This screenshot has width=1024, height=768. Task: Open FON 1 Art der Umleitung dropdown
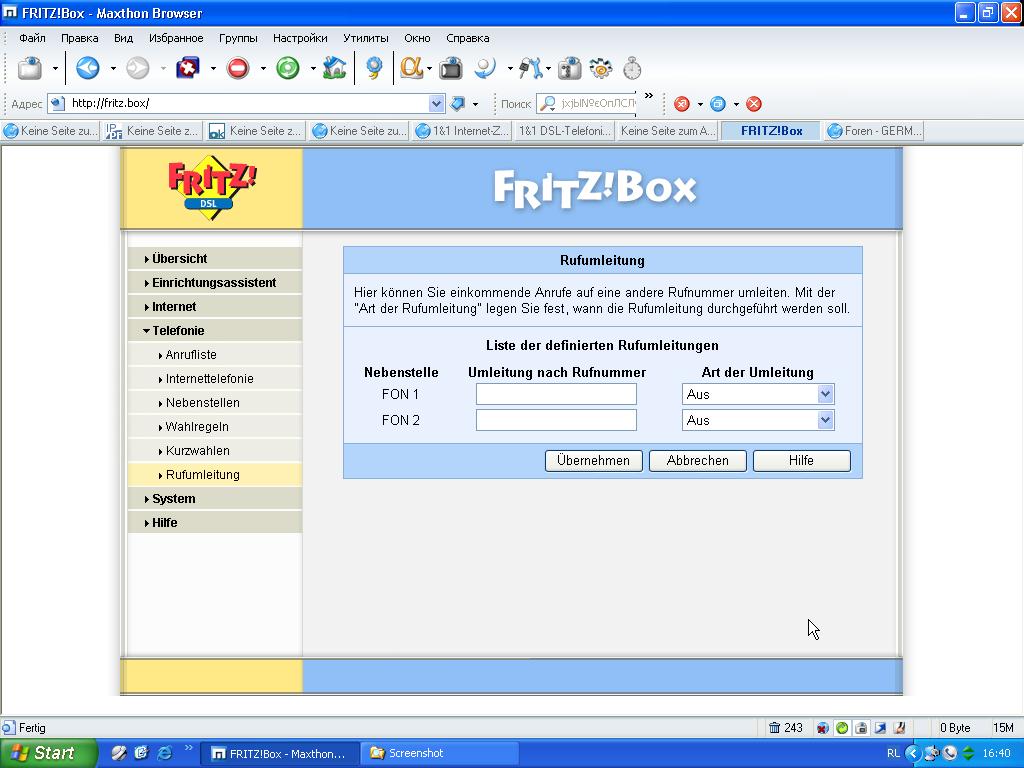[x=825, y=394]
